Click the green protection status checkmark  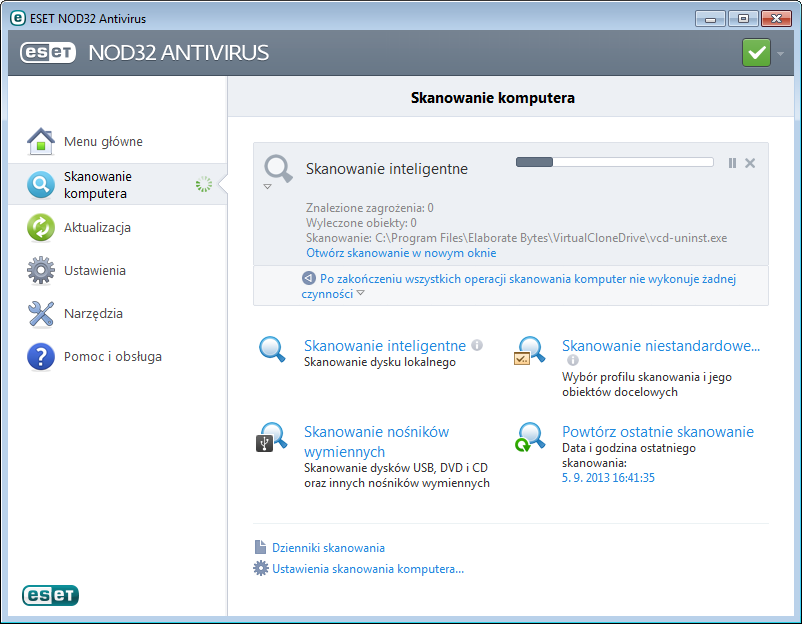pos(756,53)
